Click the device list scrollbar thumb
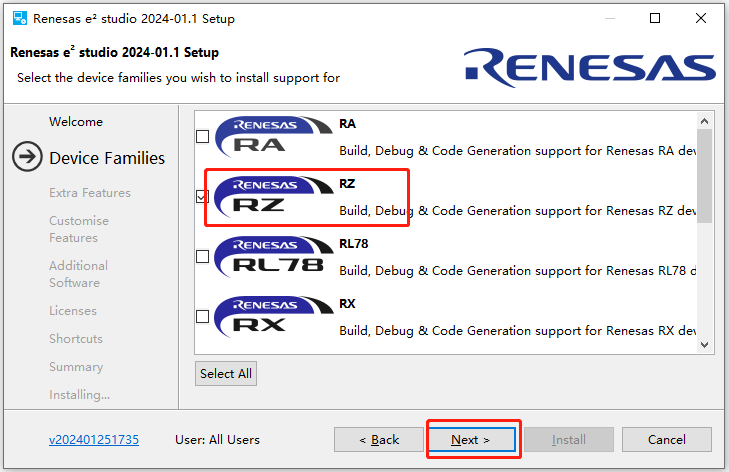 (x=704, y=175)
